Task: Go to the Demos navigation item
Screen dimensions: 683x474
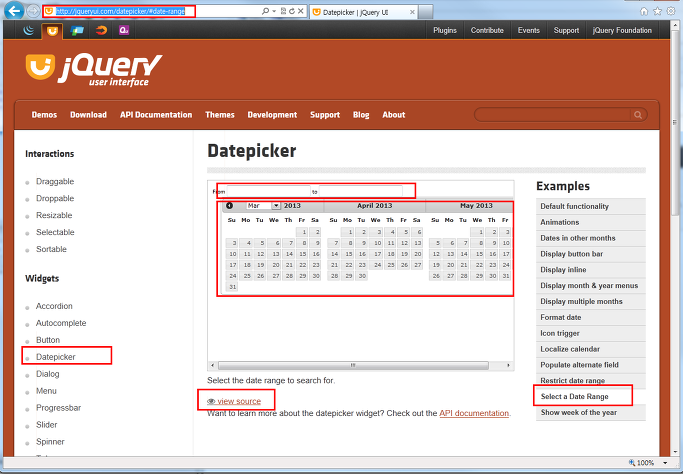Action: 44,115
